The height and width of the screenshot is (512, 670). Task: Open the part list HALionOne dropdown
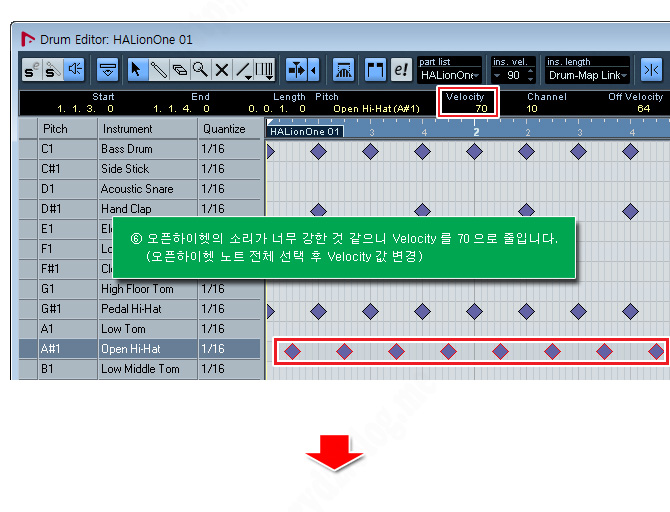coord(449,76)
